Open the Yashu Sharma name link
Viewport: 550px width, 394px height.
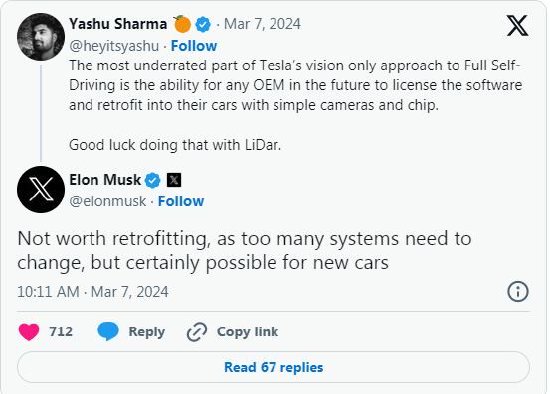[118, 24]
